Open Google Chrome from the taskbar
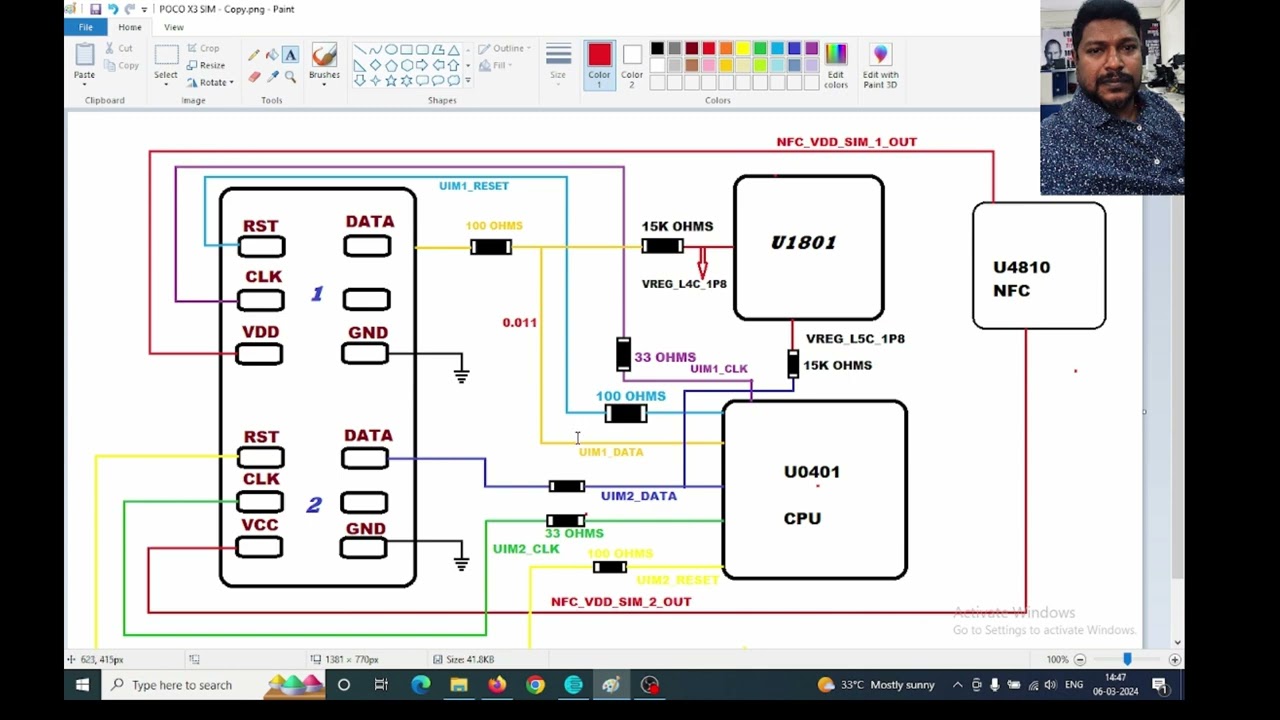Screen dimensions: 1280x720 pyautogui.click(x=535, y=685)
